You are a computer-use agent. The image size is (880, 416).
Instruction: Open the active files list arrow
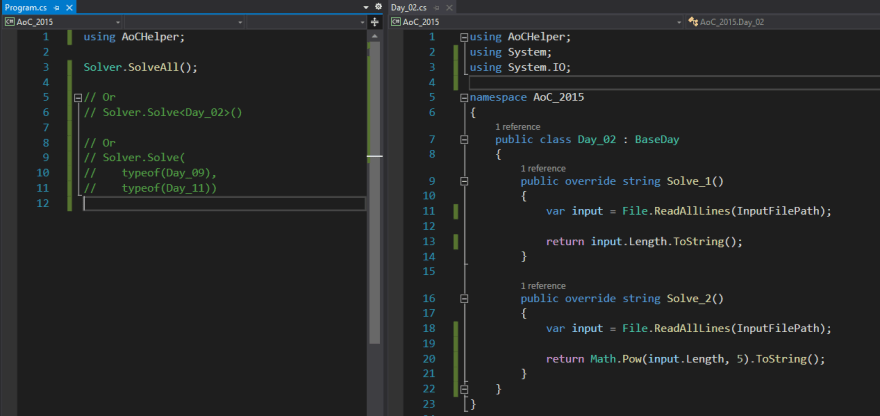click(x=366, y=7)
